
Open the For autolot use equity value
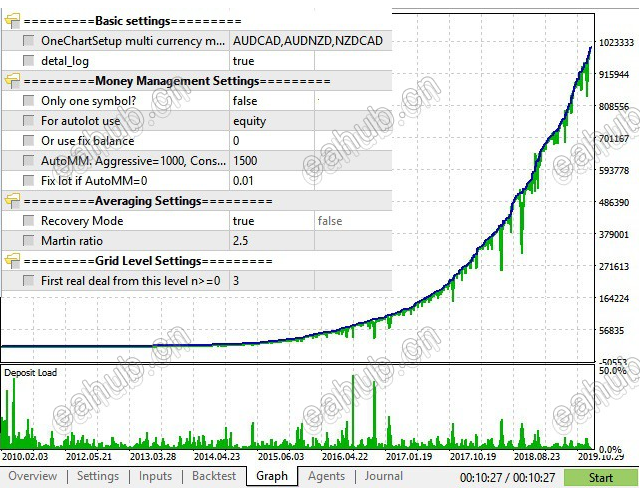pyautogui.click(x=272, y=120)
